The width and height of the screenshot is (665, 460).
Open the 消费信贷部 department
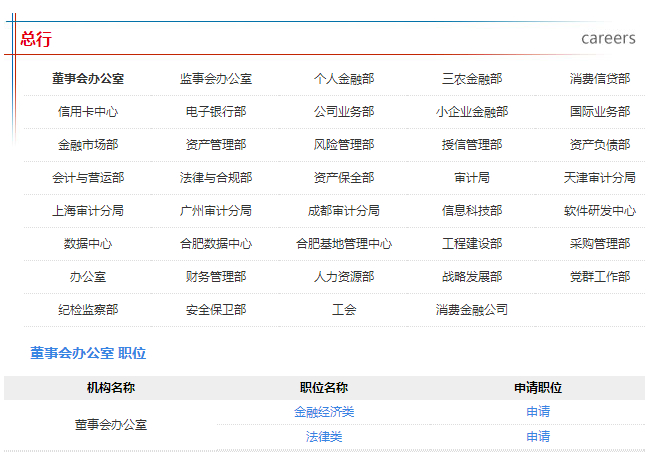click(600, 78)
